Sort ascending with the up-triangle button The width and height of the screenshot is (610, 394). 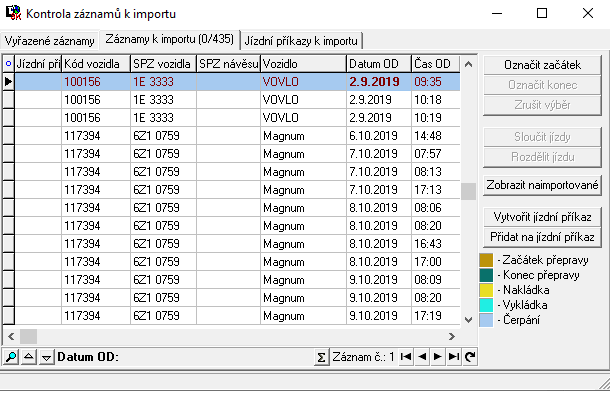[29, 357]
